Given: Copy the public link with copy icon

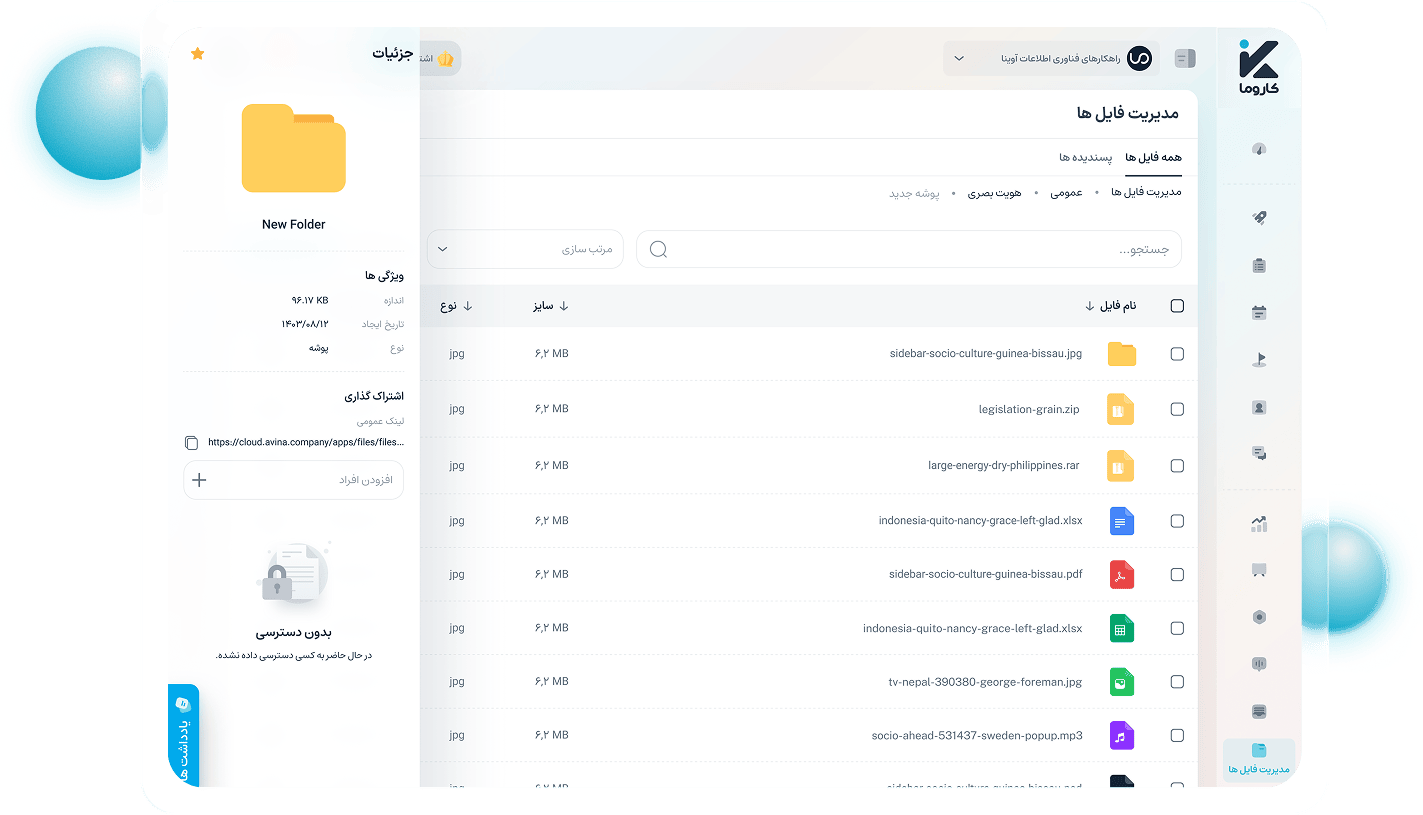Looking at the screenshot, I should click(192, 442).
